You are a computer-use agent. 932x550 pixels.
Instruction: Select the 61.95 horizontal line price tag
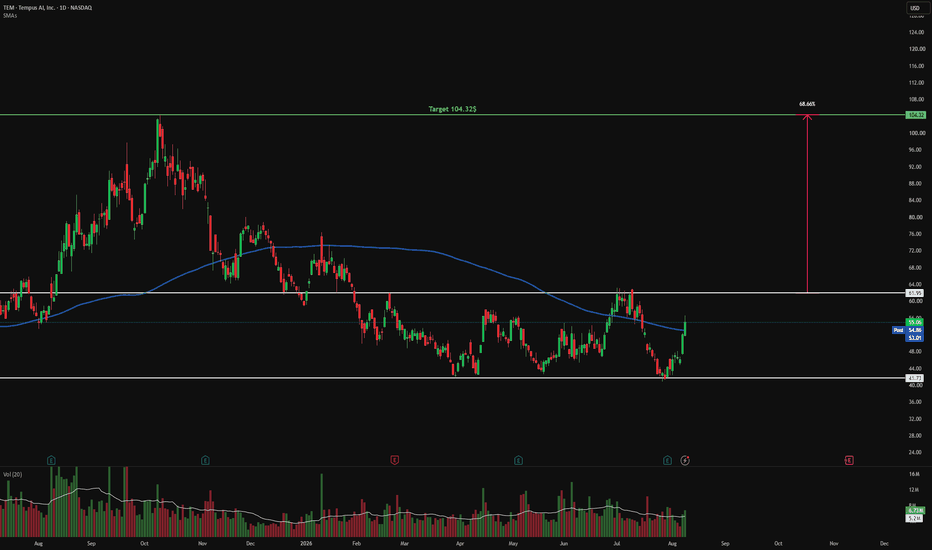915,293
